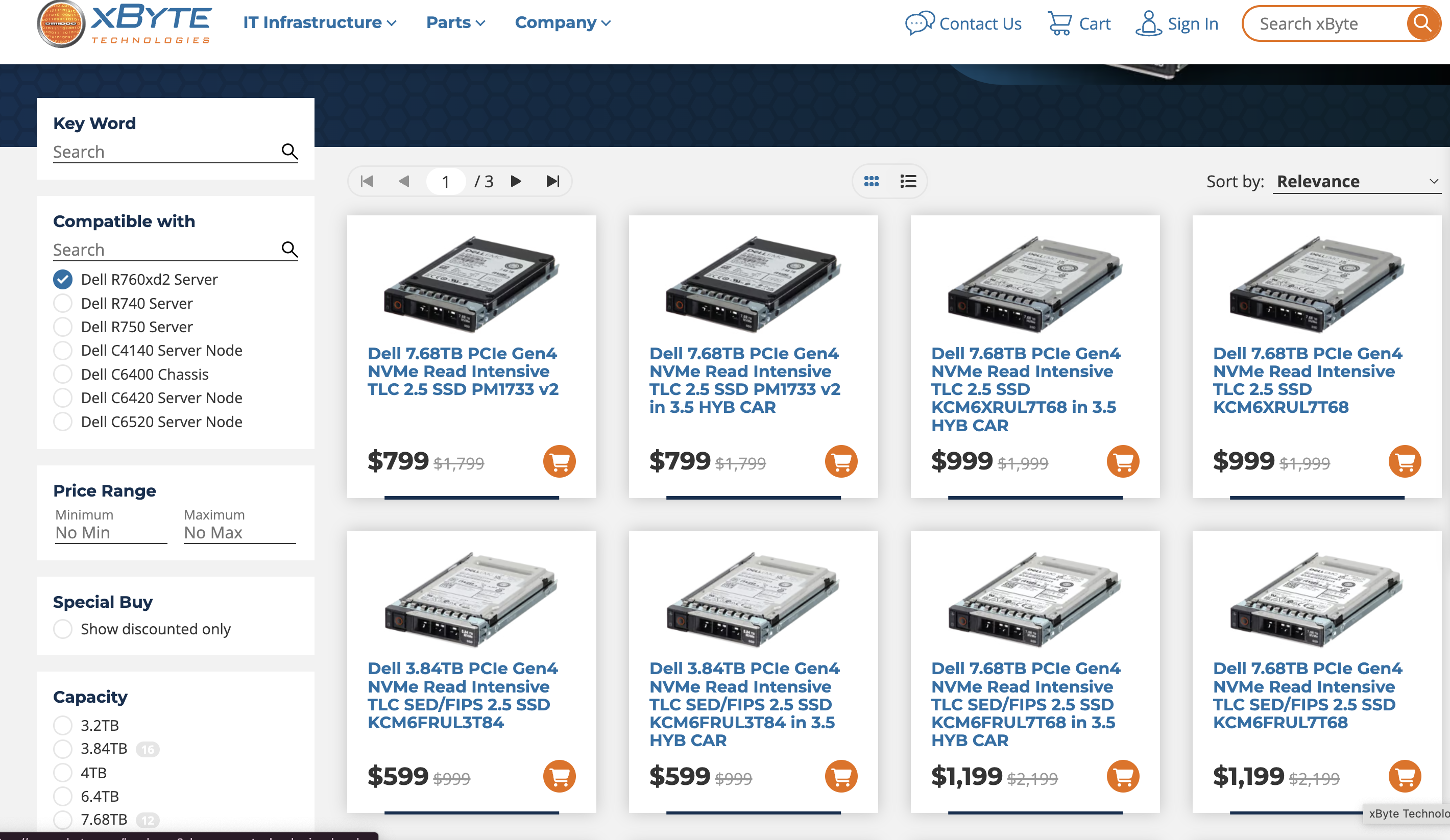
Task: Click the Minimum price input field
Action: click(110, 532)
